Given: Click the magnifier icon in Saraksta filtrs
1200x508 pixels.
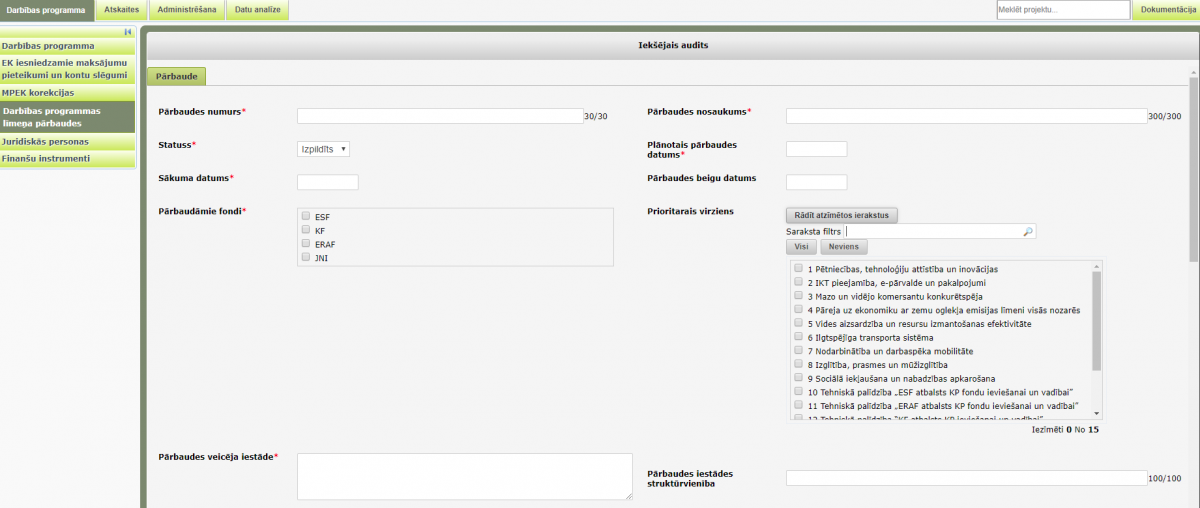Looking at the screenshot, I should (1028, 231).
